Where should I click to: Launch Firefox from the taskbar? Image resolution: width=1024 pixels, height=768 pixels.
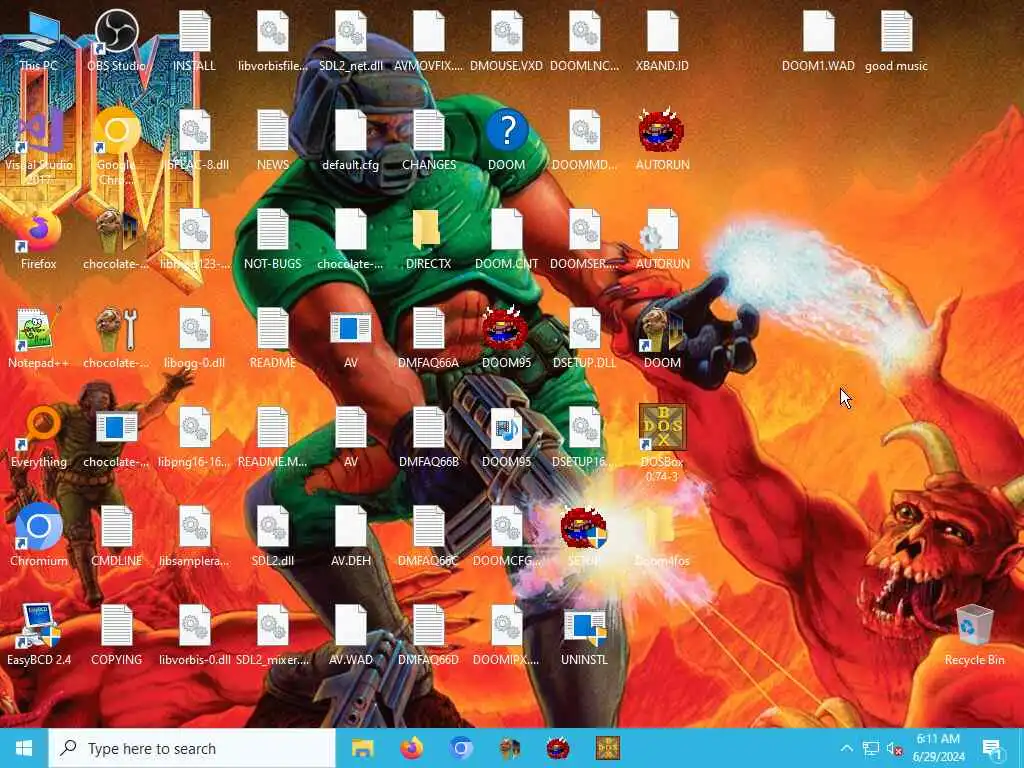[x=411, y=748]
